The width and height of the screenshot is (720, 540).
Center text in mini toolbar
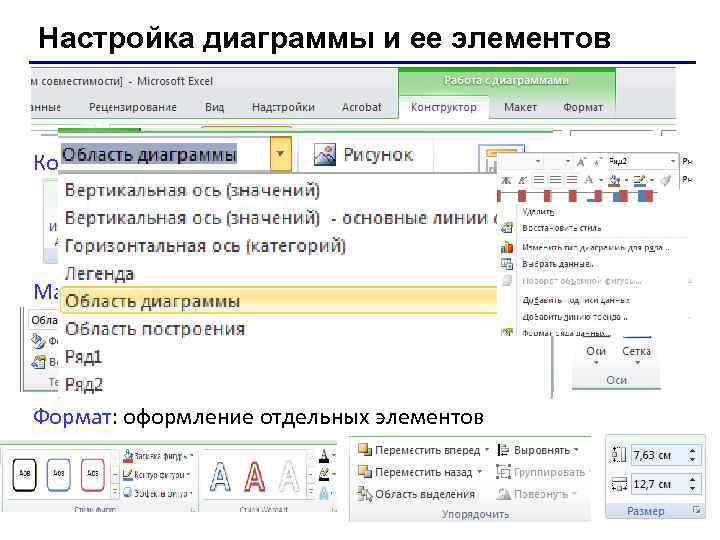(555, 180)
